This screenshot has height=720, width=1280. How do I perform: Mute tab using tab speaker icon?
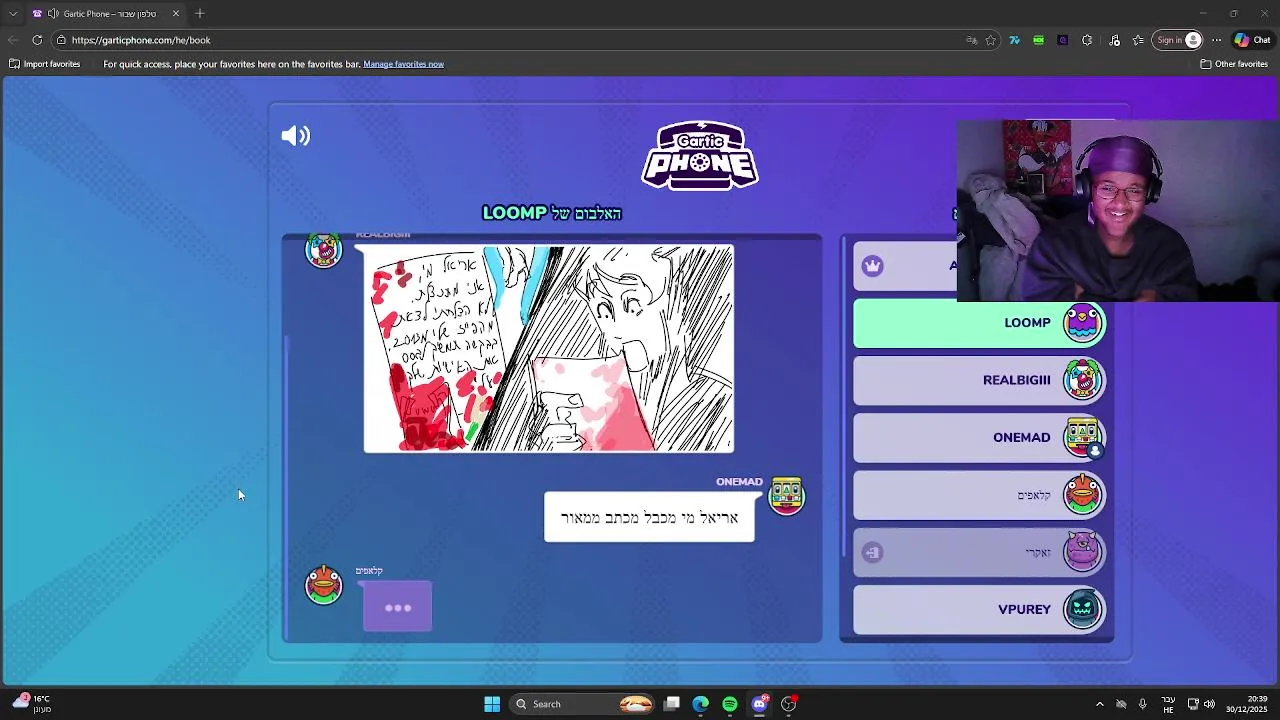[x=52, y=14]
